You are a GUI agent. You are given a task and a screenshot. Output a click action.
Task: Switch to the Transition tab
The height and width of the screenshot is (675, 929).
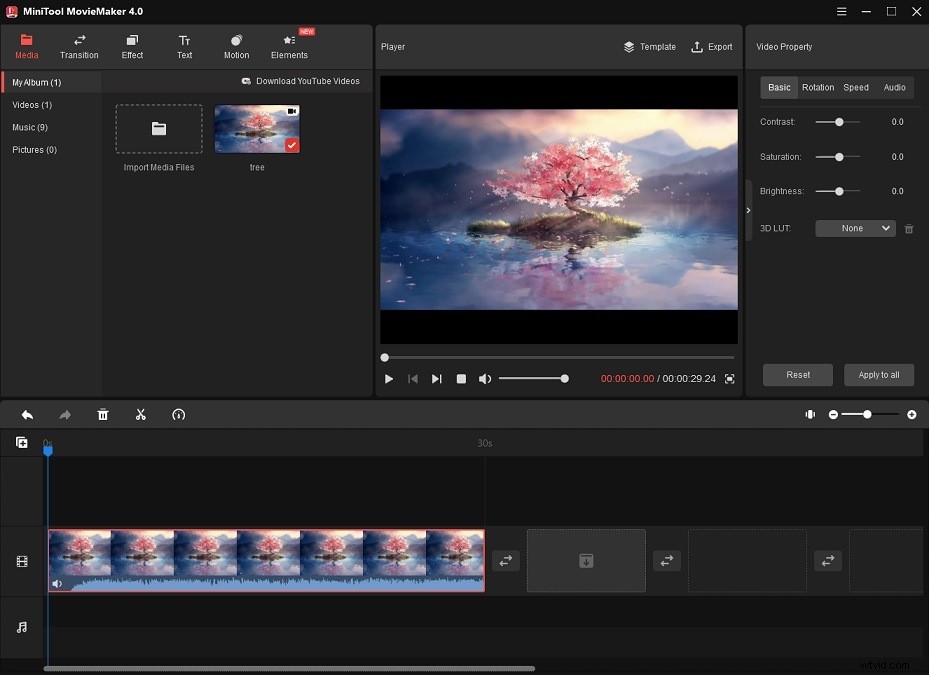point(79,47)
